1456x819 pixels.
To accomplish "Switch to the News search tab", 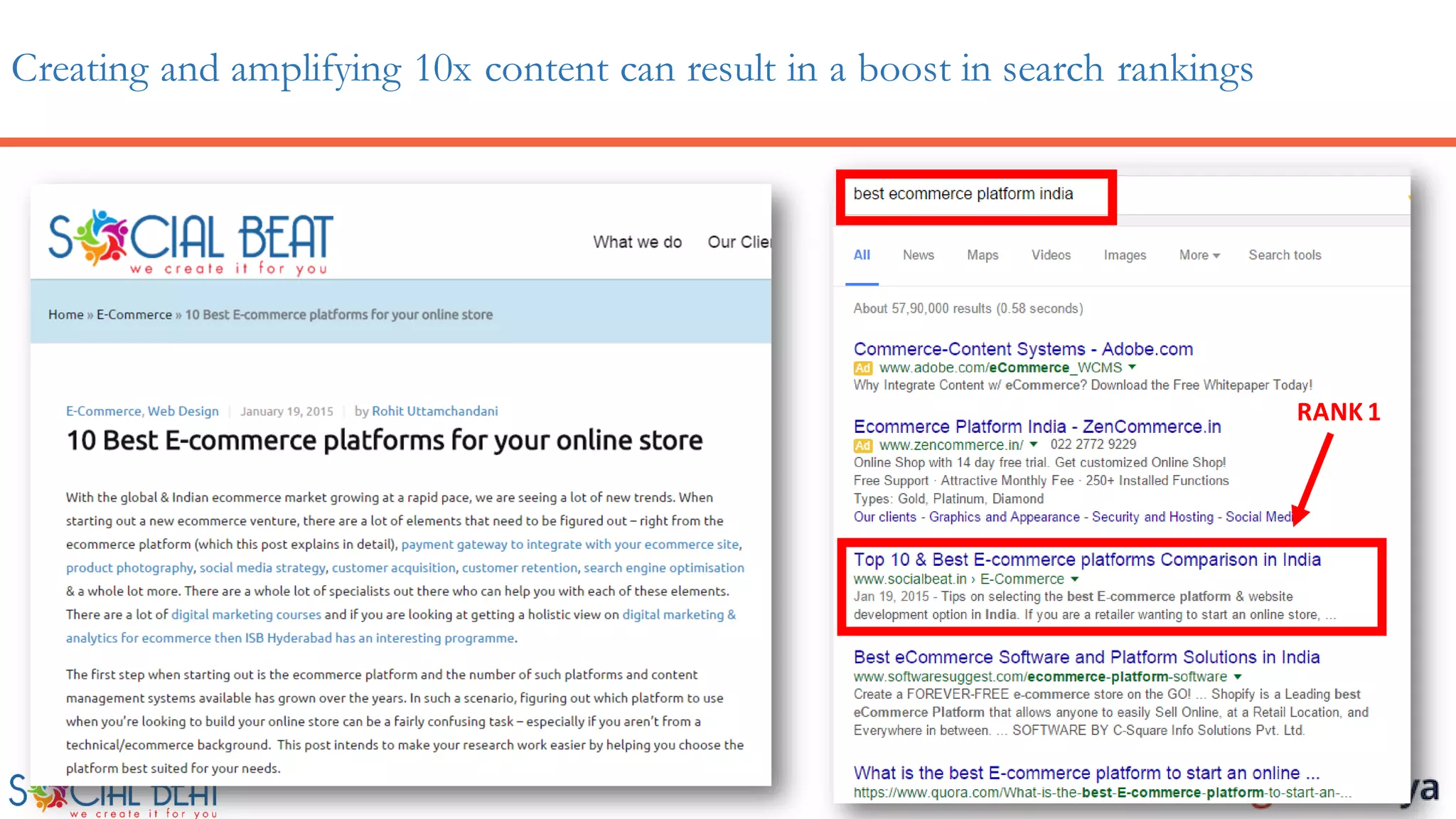I will (919, 255).
